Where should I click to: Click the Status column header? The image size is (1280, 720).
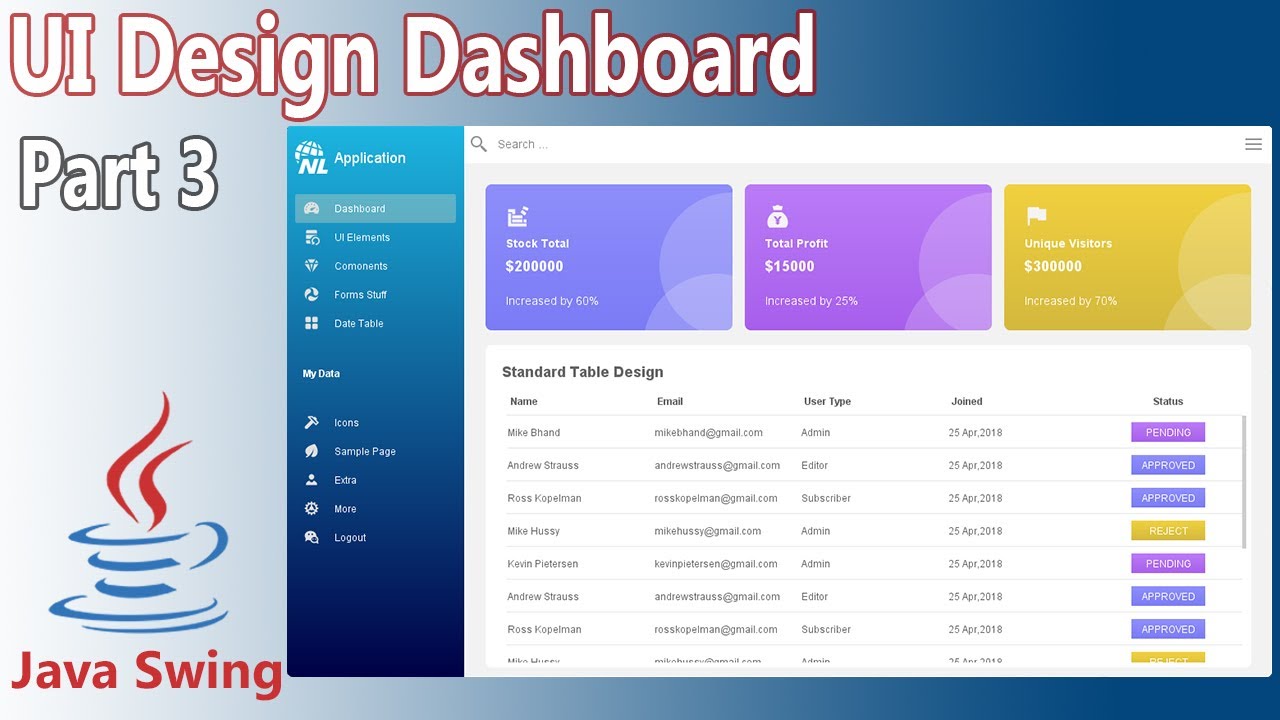click(1168, 401)
